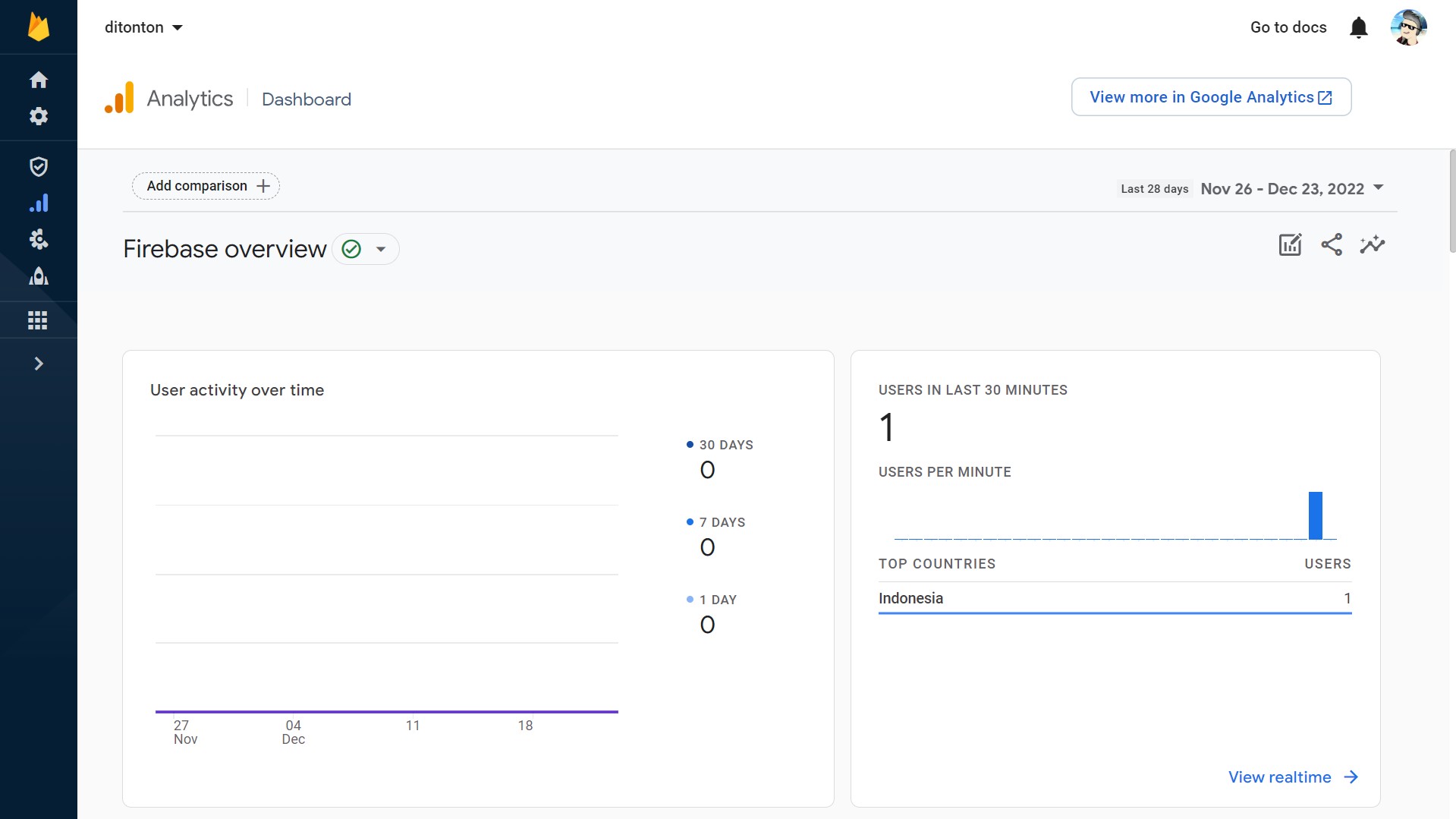The image size is (1456, 819).
Task: Show all Firebase products grid
Action: coord(38,320)
